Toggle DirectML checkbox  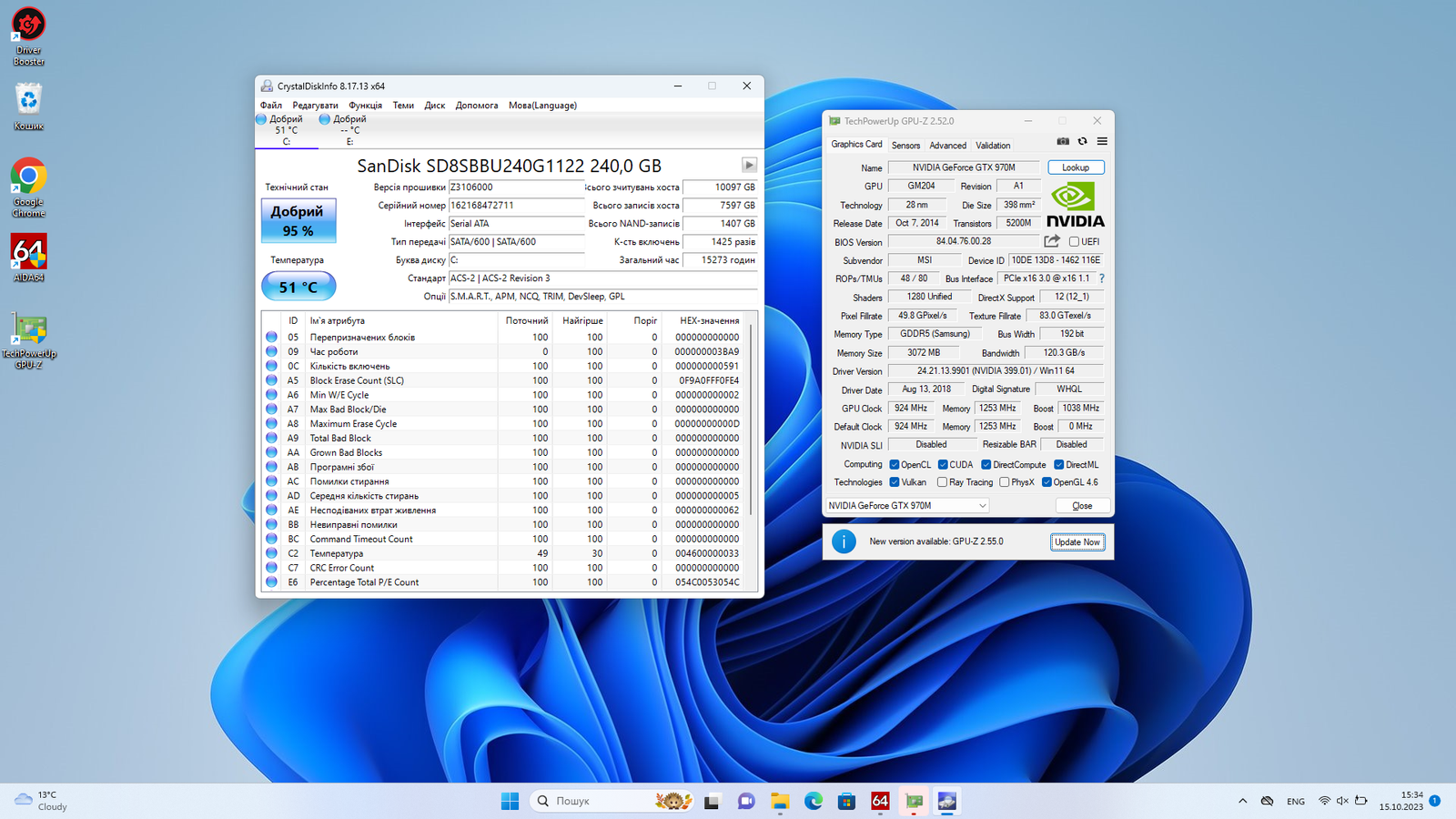[1059, 465]
